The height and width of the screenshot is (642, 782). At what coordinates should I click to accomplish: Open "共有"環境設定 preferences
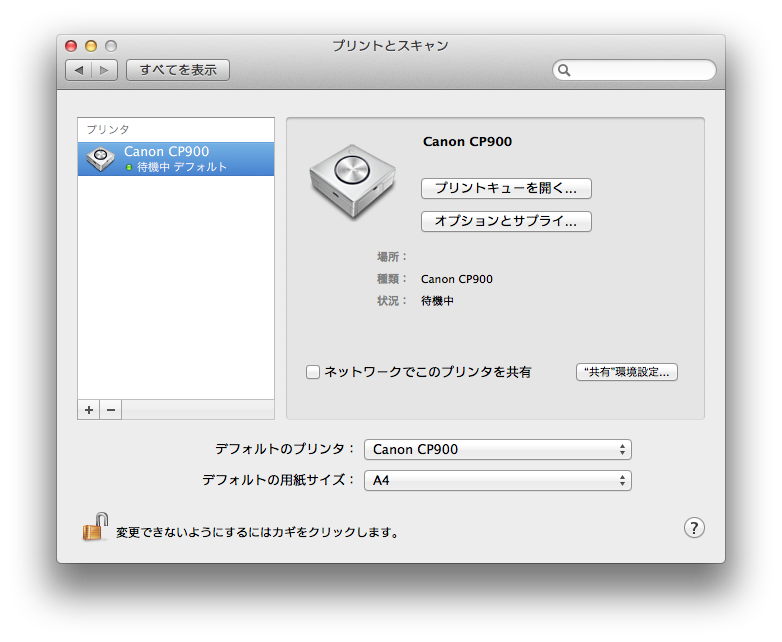point(627,372)
